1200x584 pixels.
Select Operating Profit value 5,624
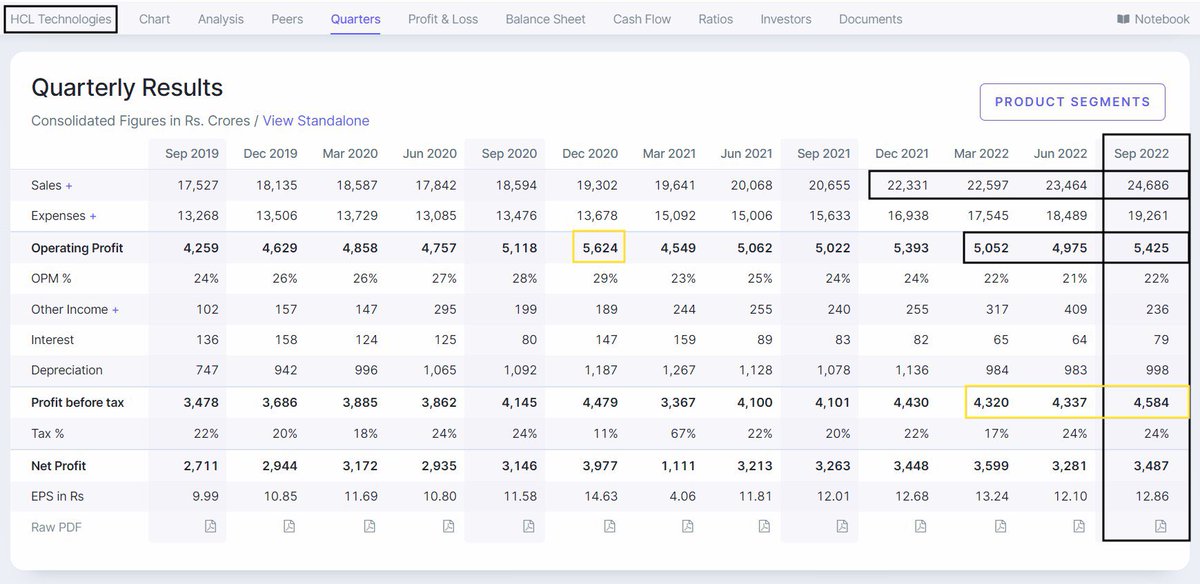[600, 248]
